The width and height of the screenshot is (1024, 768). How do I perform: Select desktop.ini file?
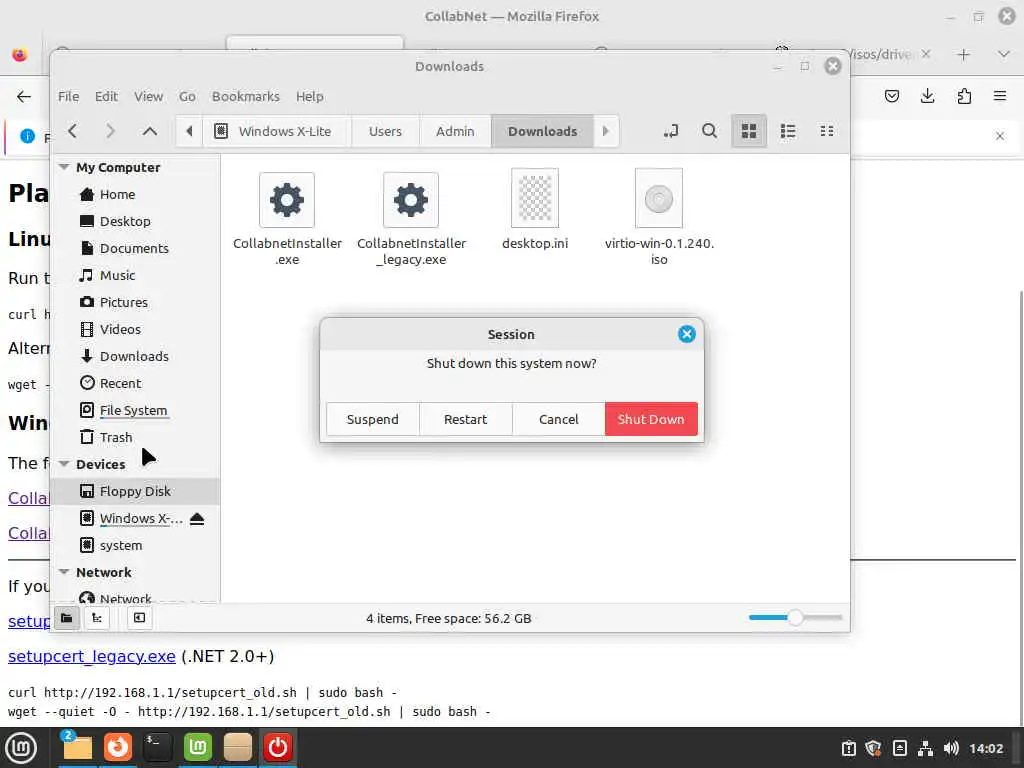535,210
